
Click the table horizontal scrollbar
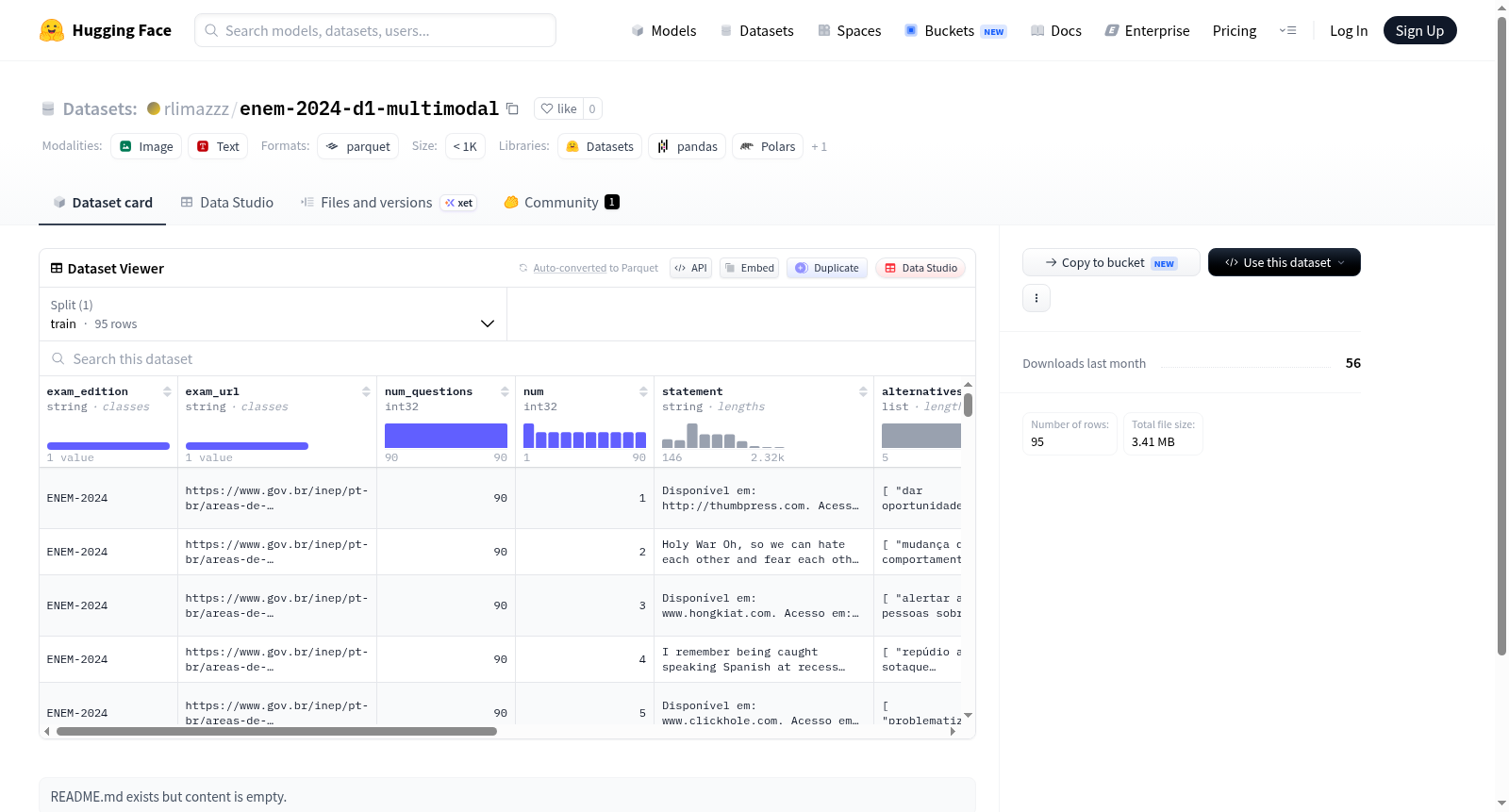tap(276, 731)
